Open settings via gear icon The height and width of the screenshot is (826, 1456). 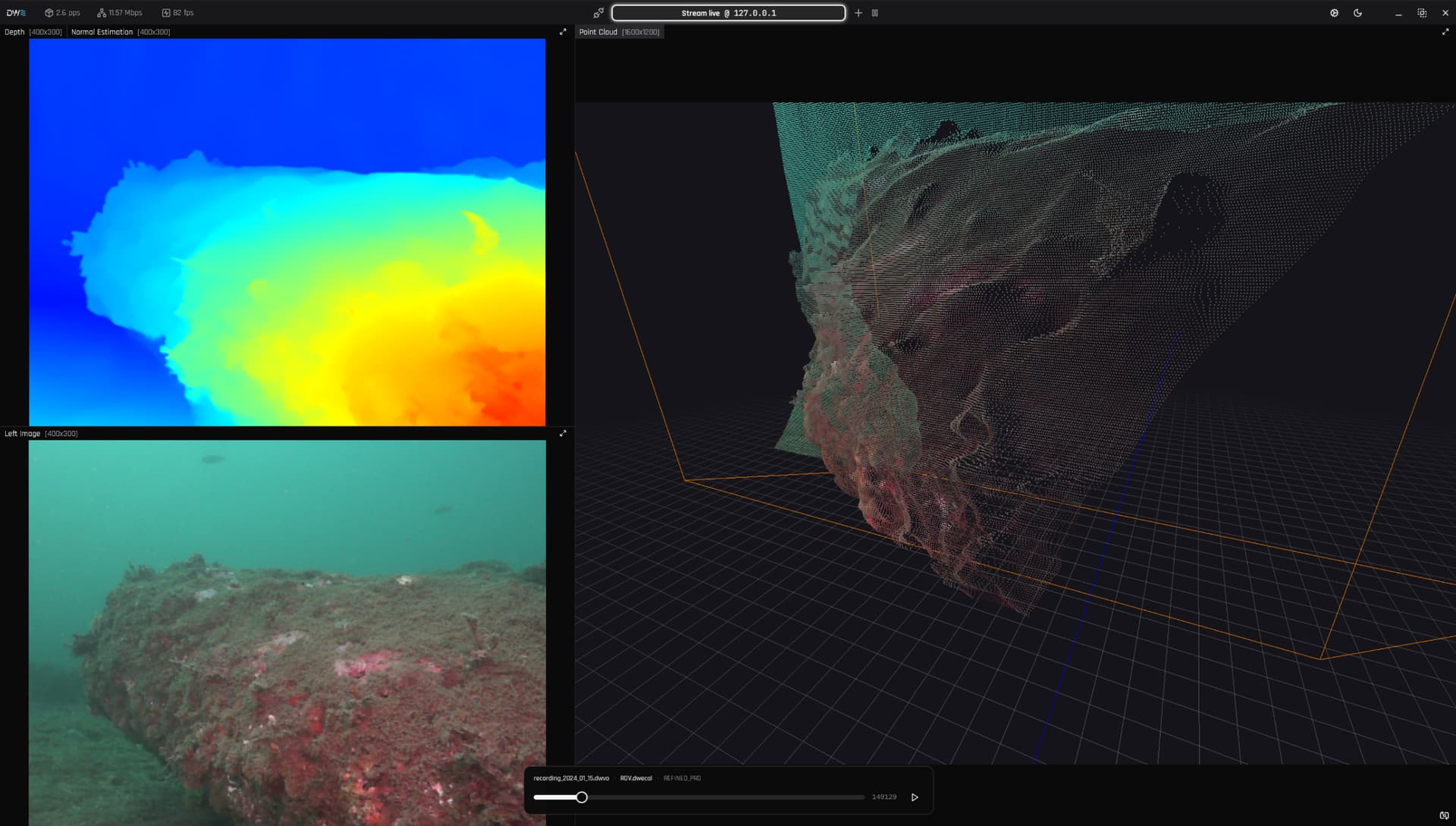point(1334,13)
